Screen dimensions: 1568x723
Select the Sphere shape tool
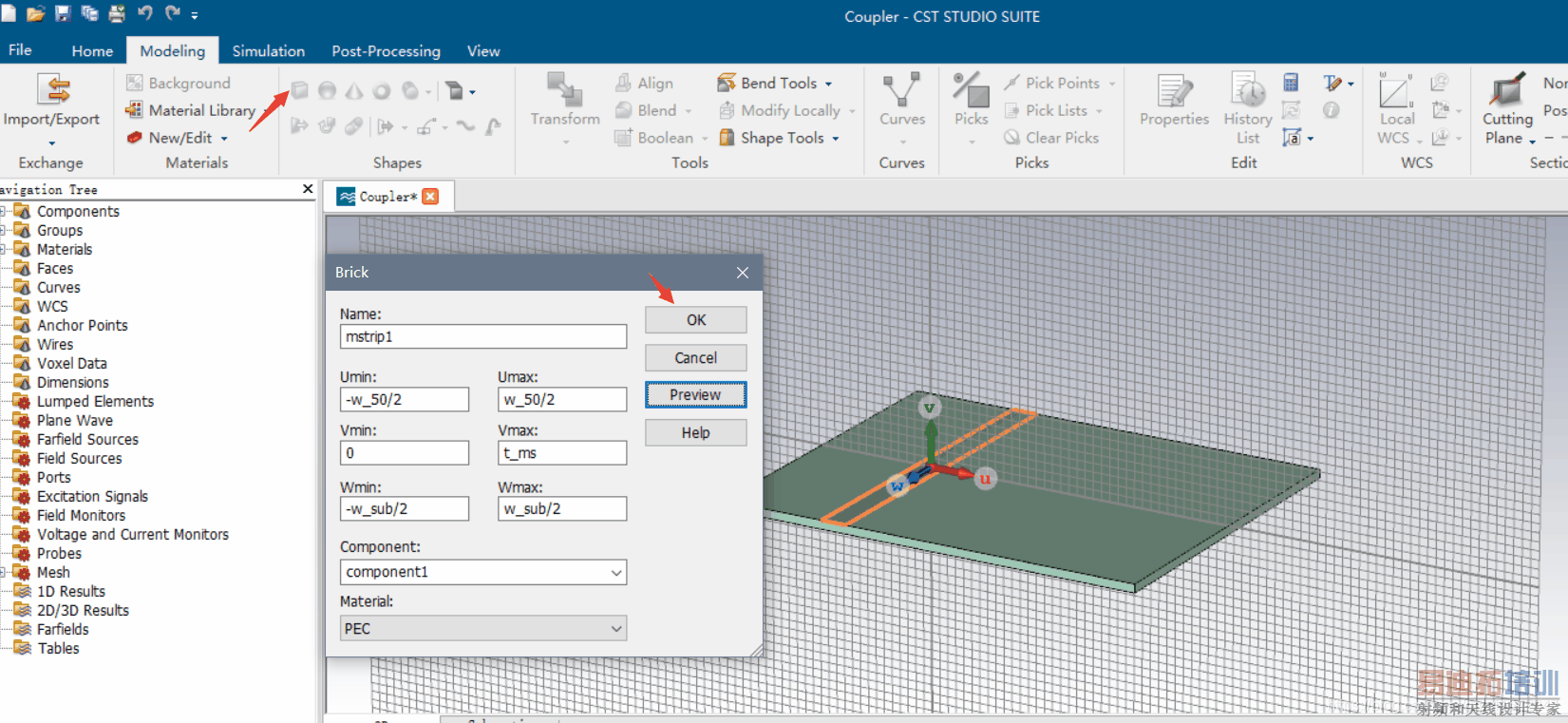(x=327, y=91)
